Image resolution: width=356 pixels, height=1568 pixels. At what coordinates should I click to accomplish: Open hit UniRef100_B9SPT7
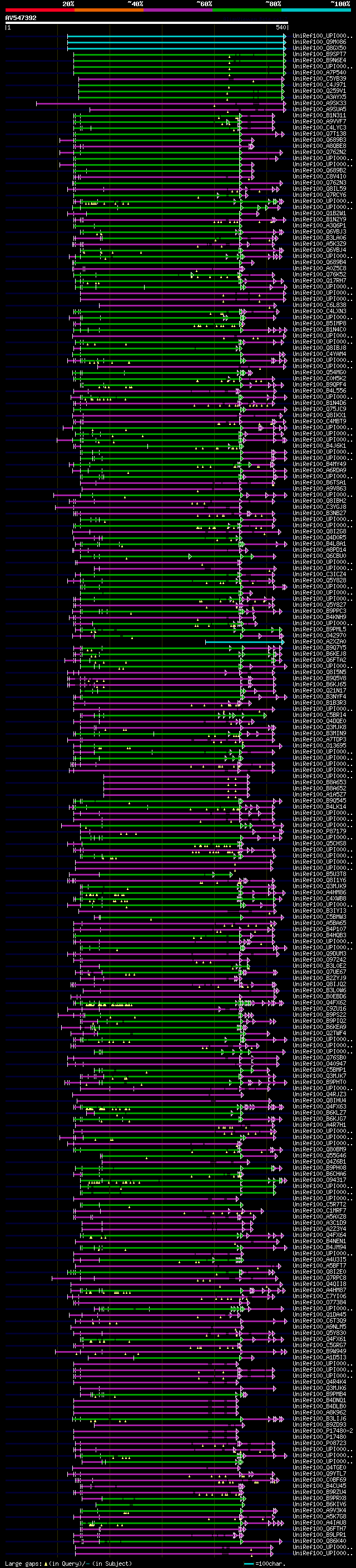point(319,54)
